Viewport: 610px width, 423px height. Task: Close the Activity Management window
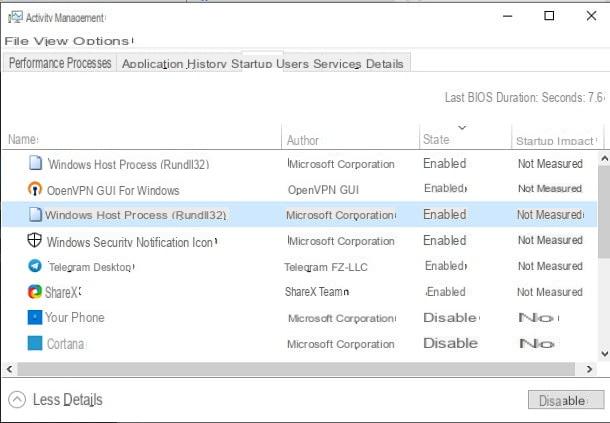[591, 16]
